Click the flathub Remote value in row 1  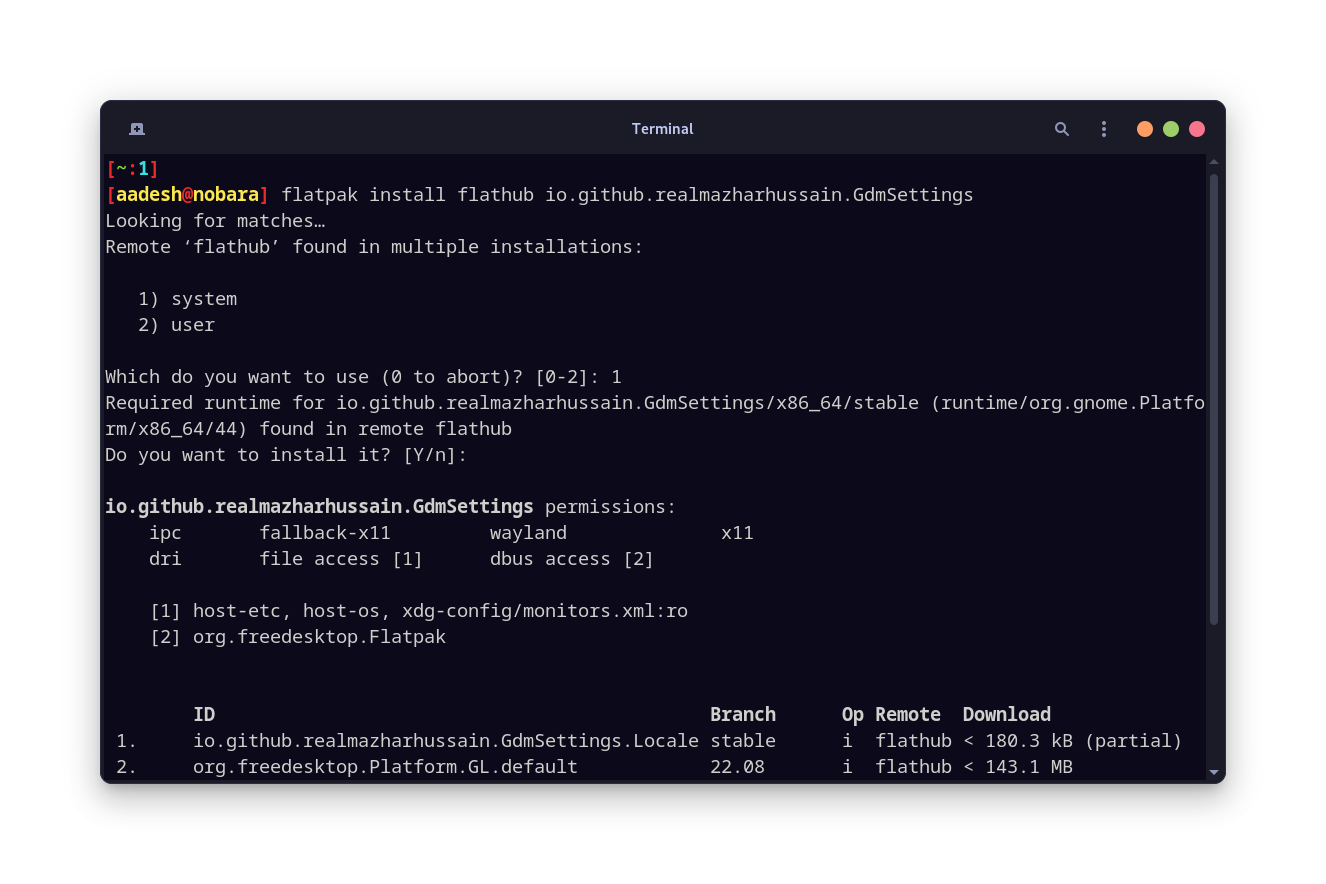pyautogui.click(x=913, y=740)
